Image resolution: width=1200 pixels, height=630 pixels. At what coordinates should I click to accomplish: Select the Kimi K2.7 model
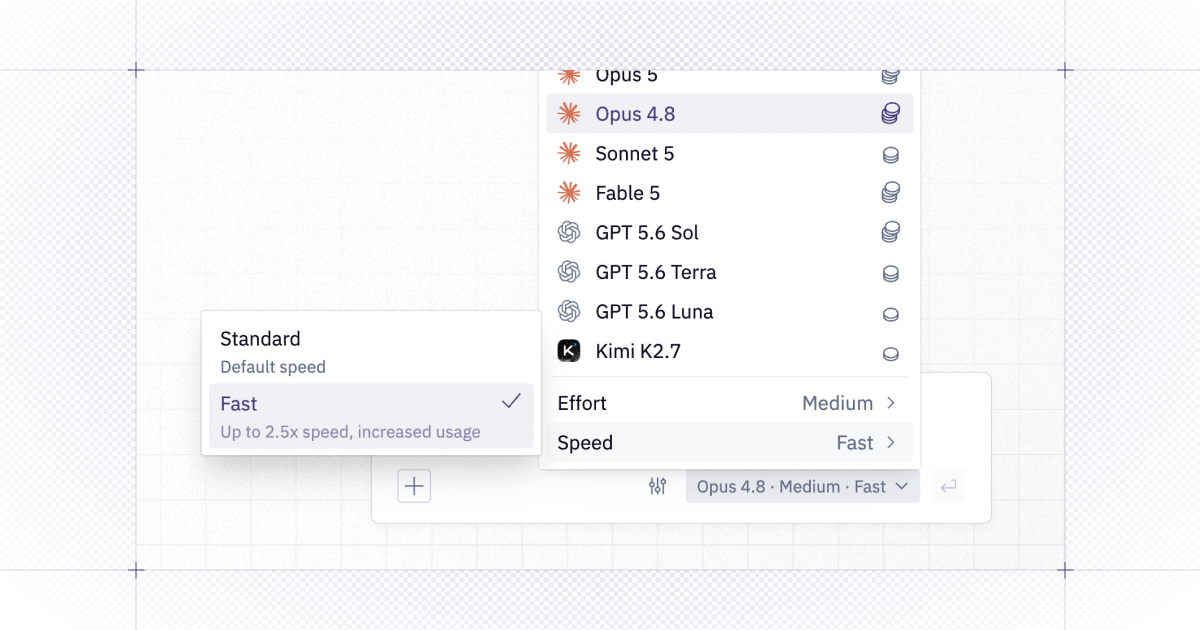pos(729,351)
